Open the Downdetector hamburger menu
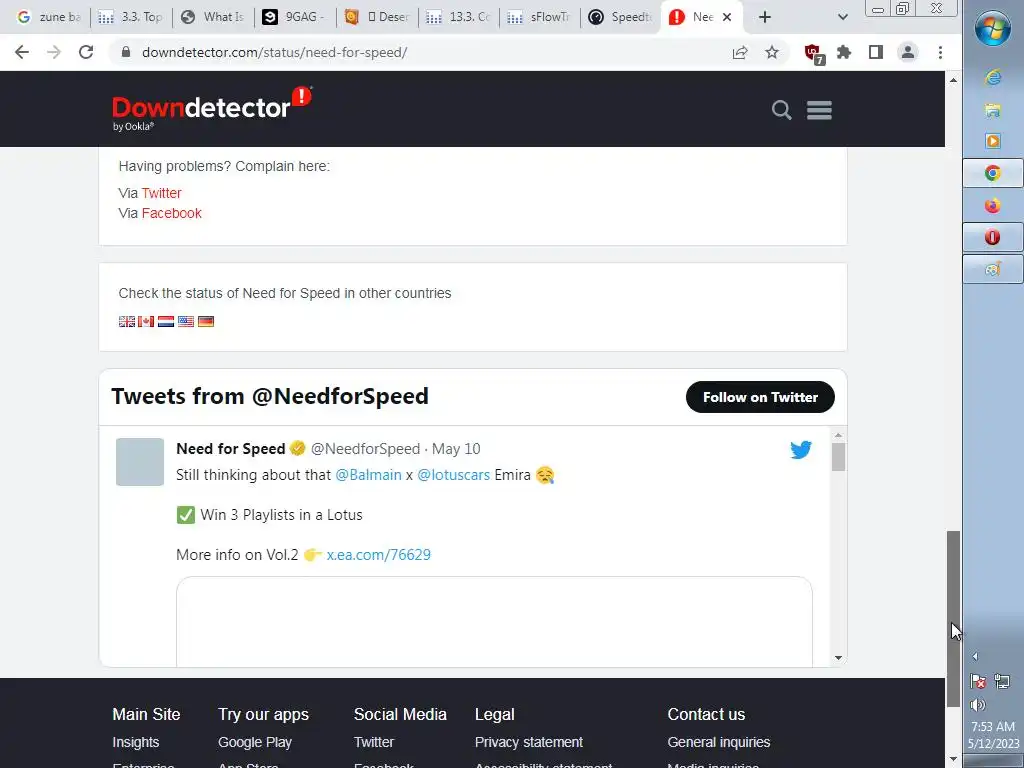 819,110
